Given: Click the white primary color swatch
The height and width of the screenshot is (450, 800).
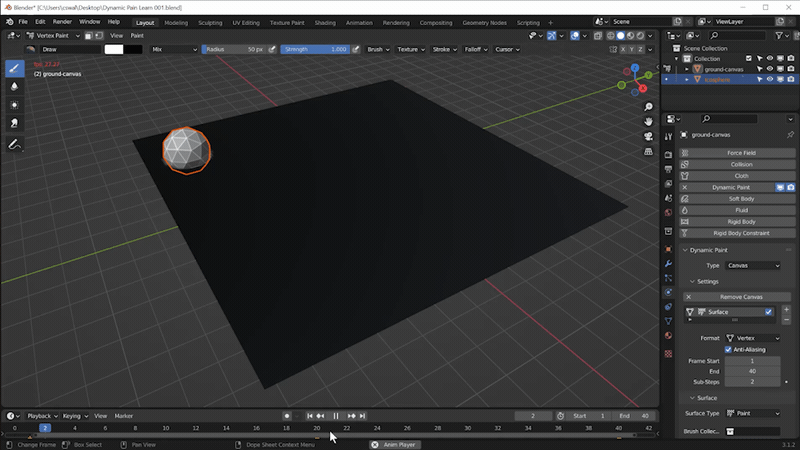Looking at the screenshot, I should tap(114, 49).
